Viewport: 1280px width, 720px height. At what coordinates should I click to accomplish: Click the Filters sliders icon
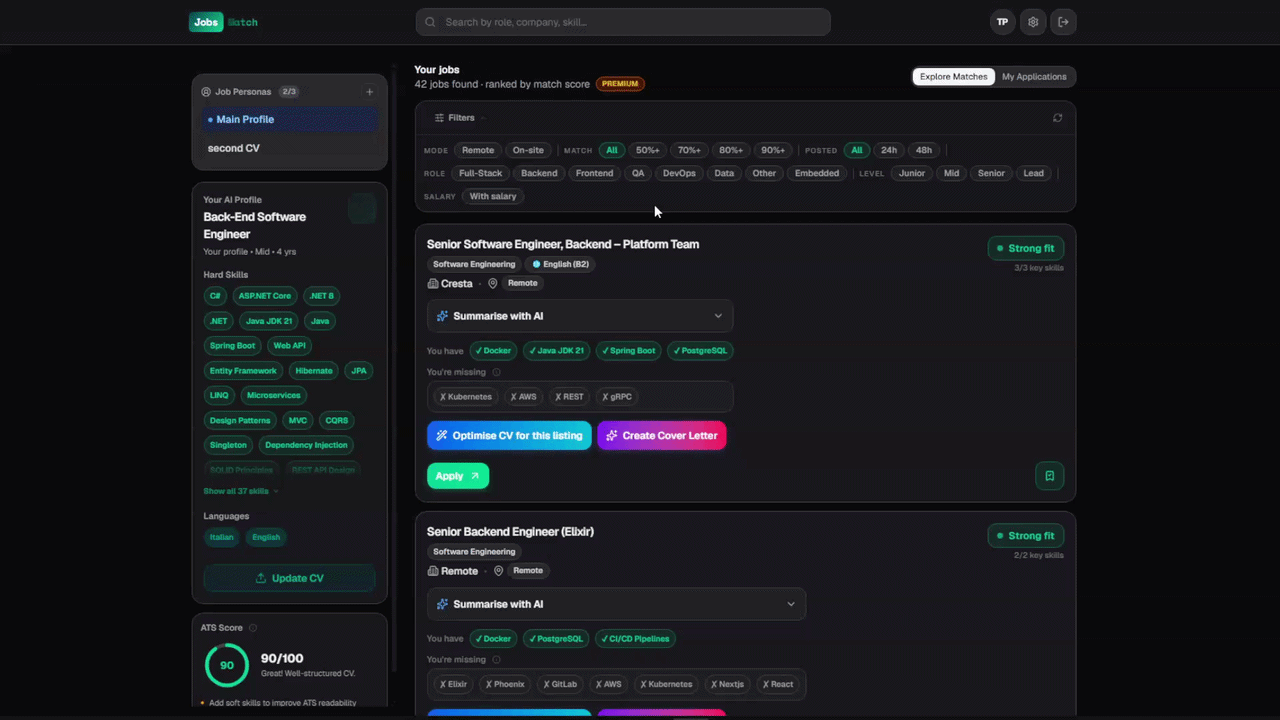click(439, 118)
